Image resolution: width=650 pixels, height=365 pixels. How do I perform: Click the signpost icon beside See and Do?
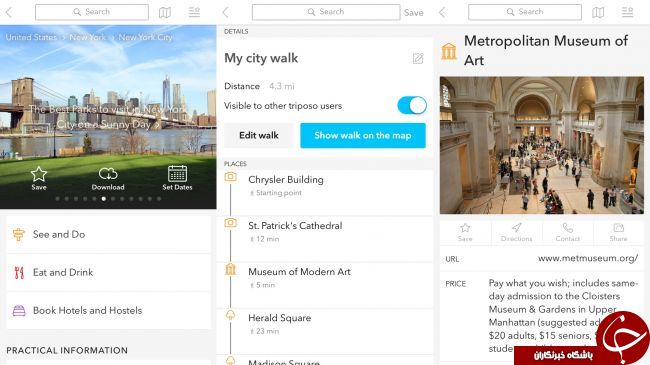(19, 234)
